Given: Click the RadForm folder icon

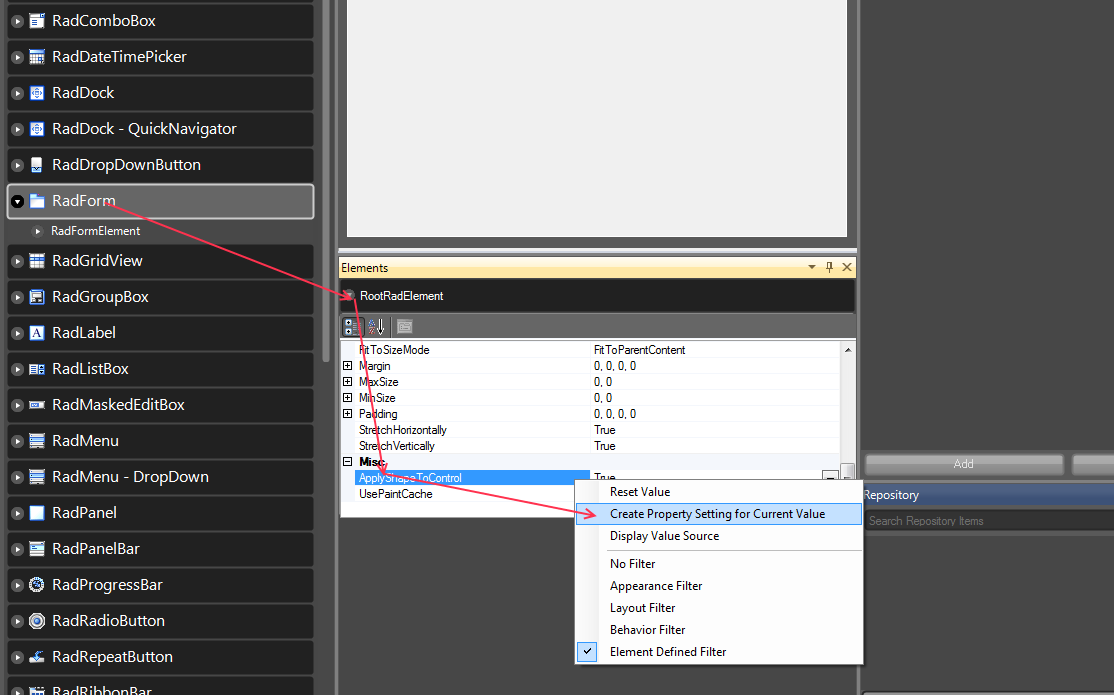Looking at the screenshot, I should pyautogui.click(x=37, y=201).
